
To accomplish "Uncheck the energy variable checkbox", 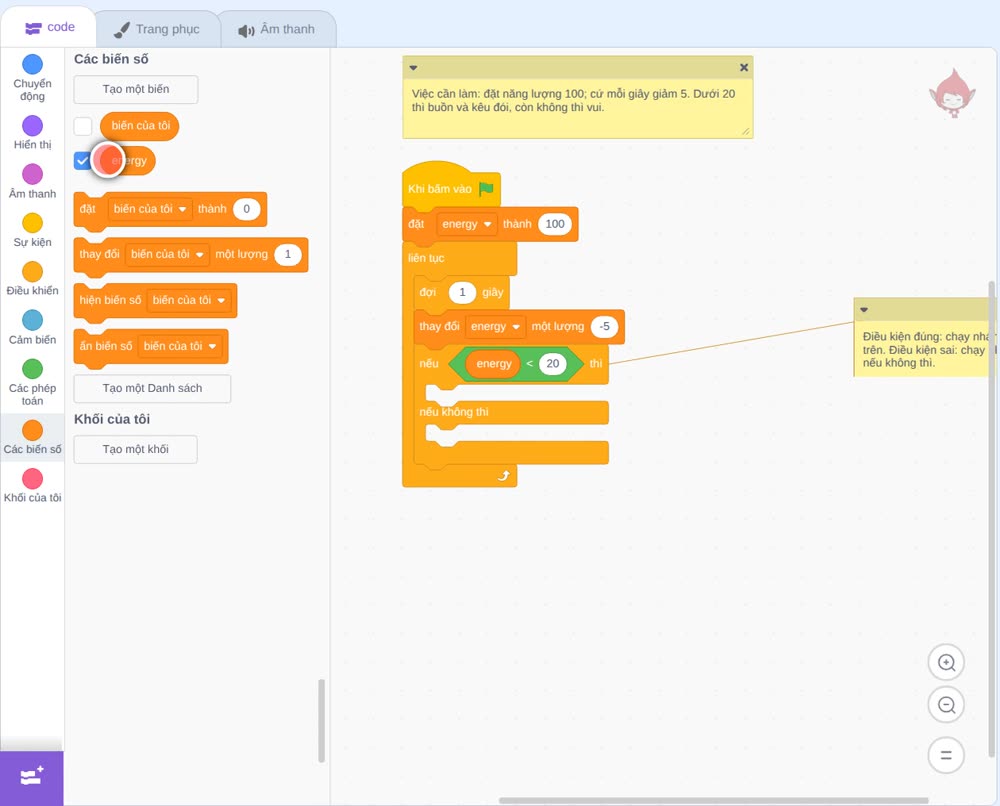I will [x=82, y=161].
